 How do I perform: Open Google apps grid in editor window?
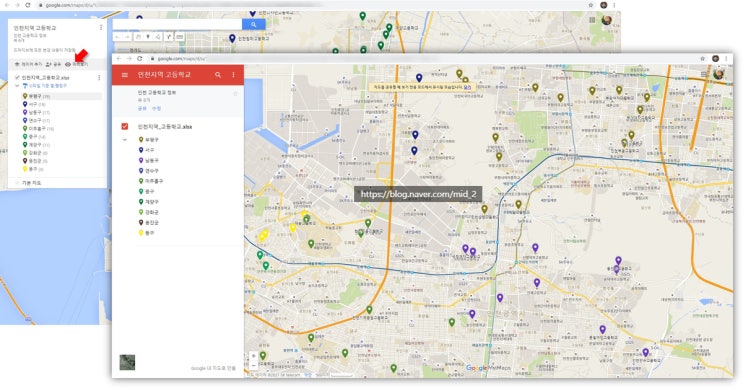point(592,20)
